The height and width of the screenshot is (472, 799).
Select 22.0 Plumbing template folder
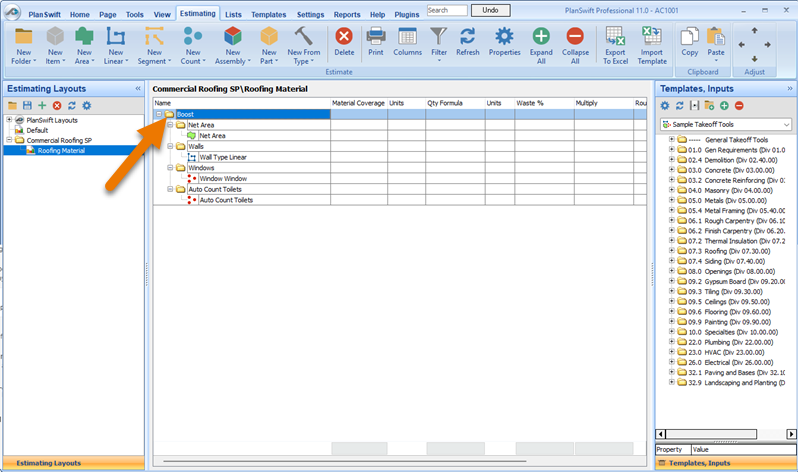click(x=730, y=342)
